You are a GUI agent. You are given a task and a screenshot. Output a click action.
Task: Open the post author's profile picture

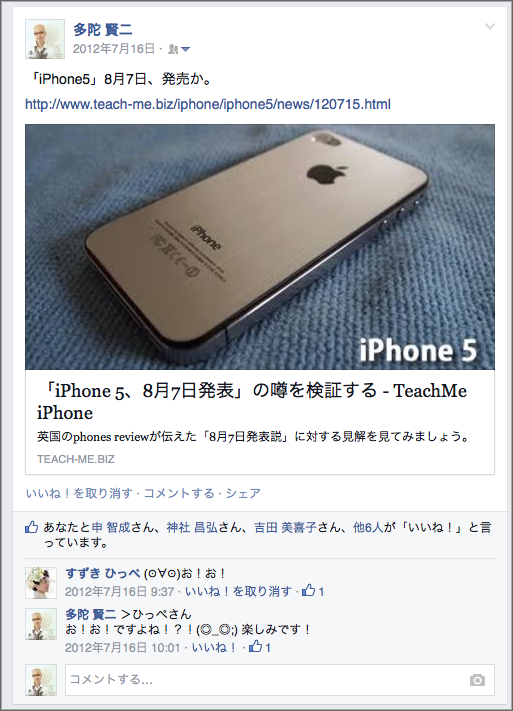click(45, 39)
